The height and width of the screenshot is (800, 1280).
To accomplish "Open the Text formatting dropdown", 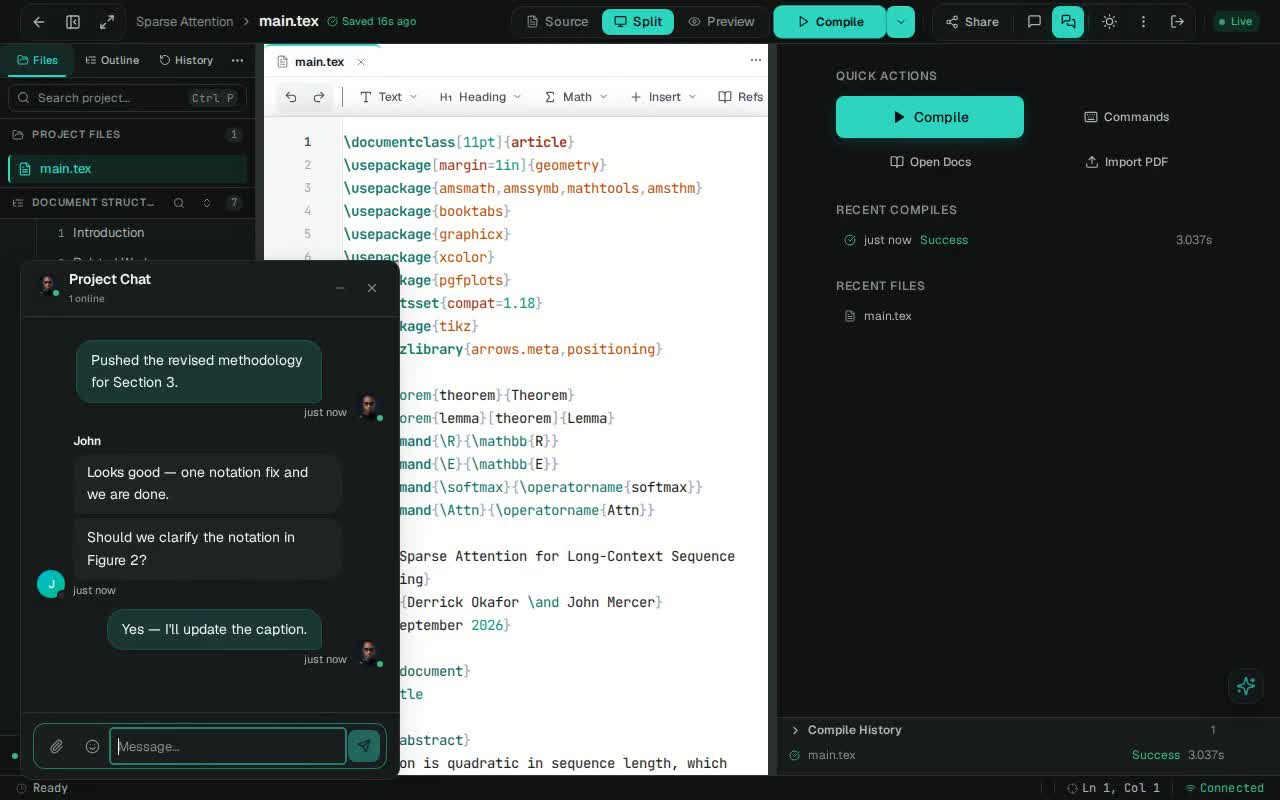I will click(x=389, y=97).
